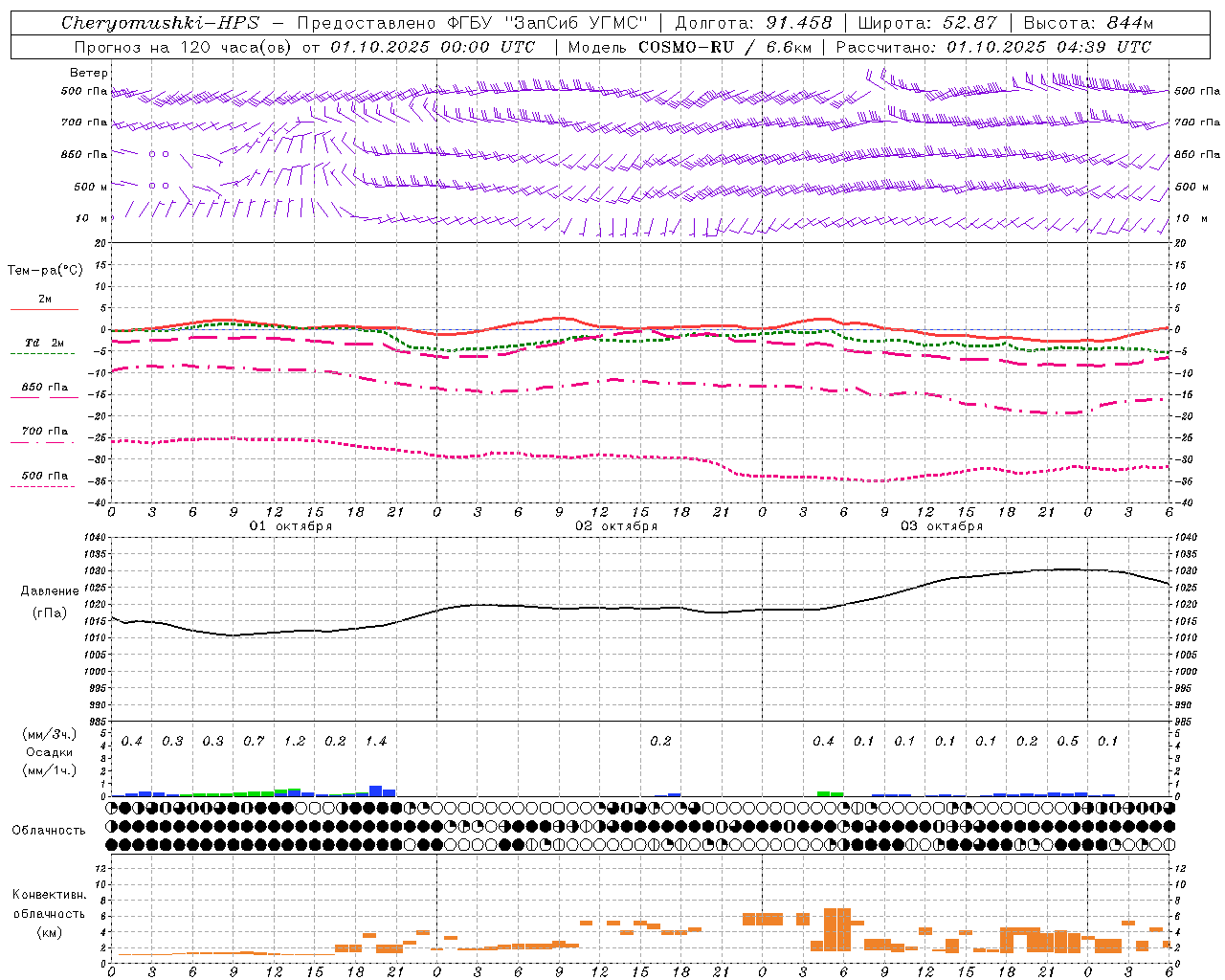Image resolution: width=1225 pixels, height=980 pixels.
Task: Click the (мм/3ч.) unit label
Action: [x=50, y=734]
